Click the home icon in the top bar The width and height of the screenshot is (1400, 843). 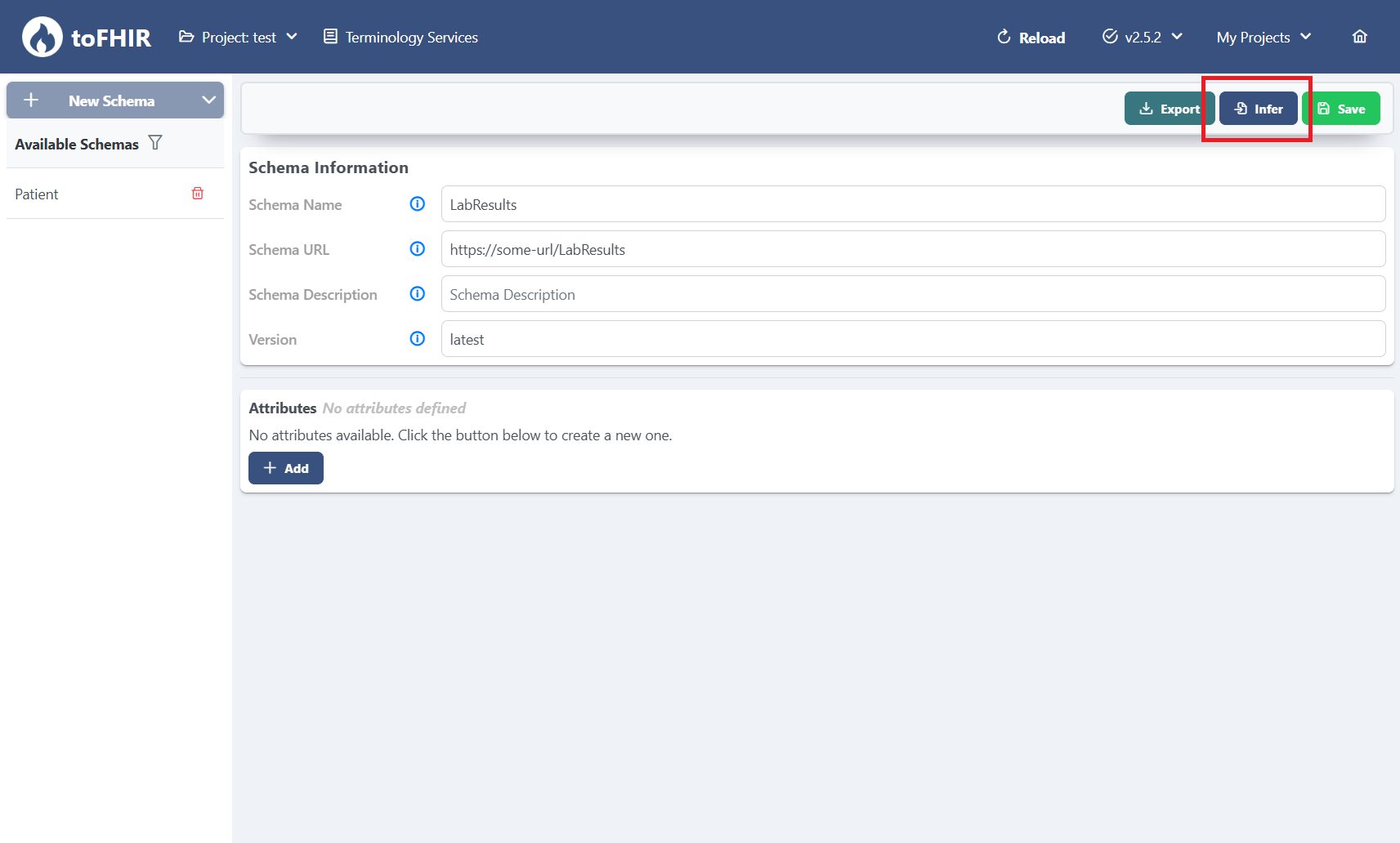1359,36
